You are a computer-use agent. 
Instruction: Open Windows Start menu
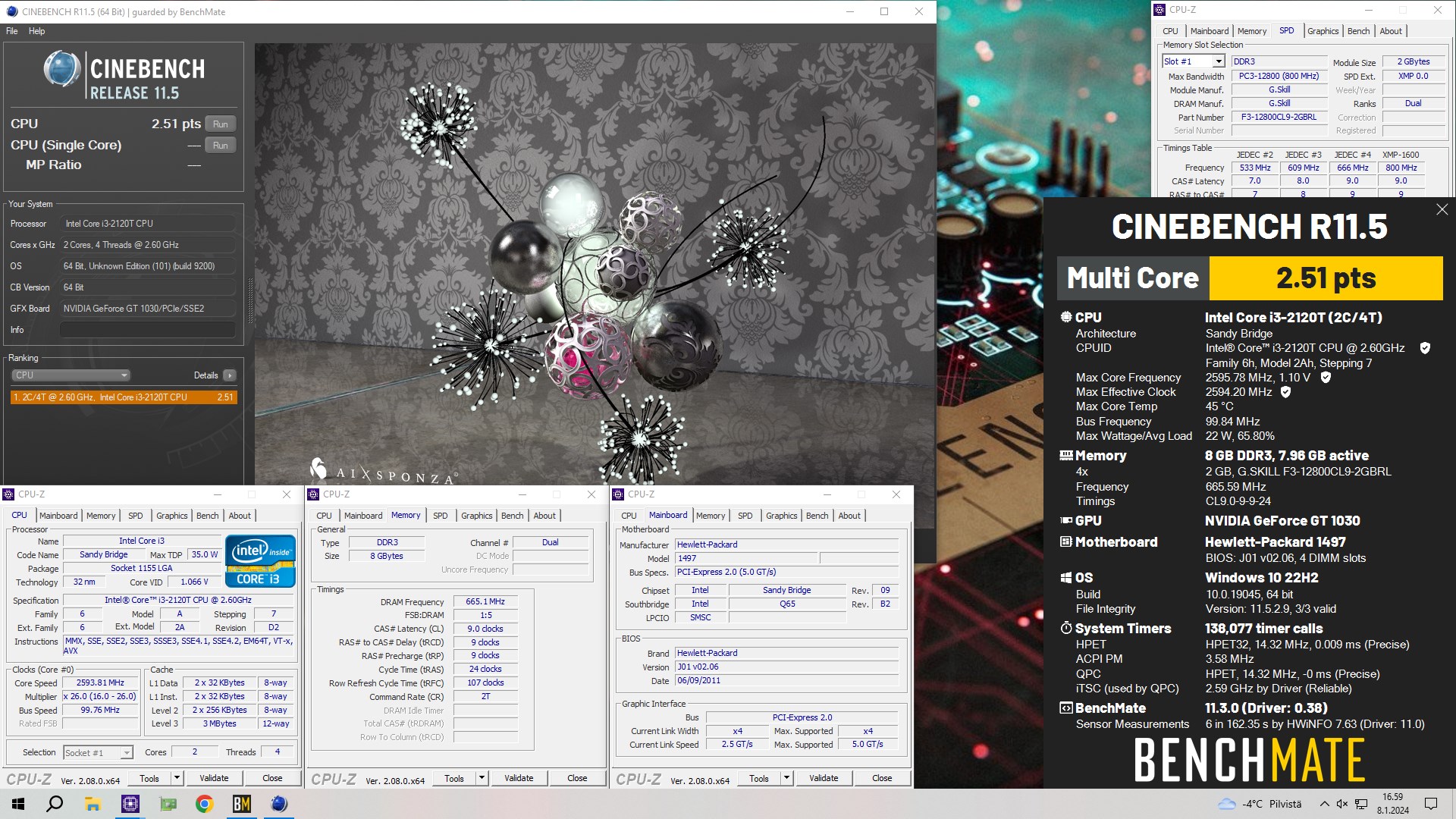coord(18,804)
